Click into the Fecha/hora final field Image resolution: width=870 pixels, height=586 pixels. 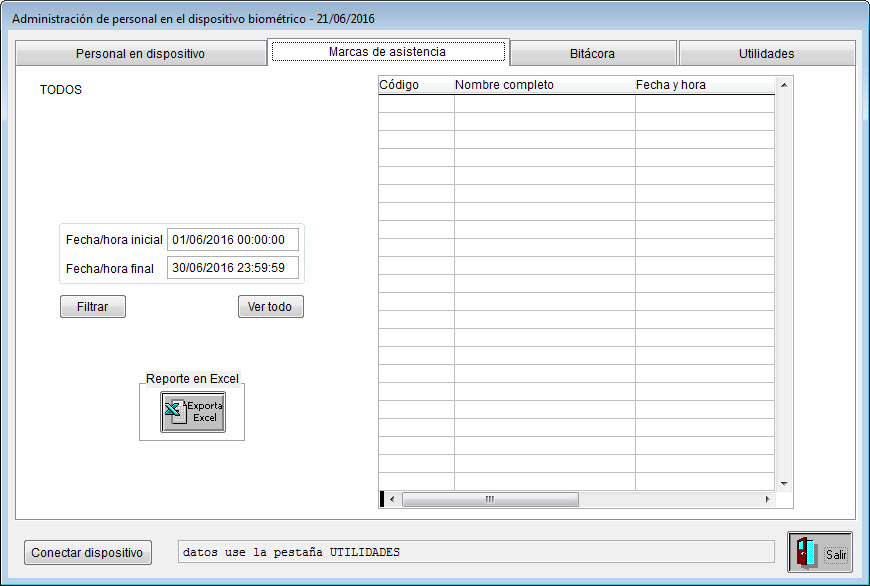click(232, 268)
